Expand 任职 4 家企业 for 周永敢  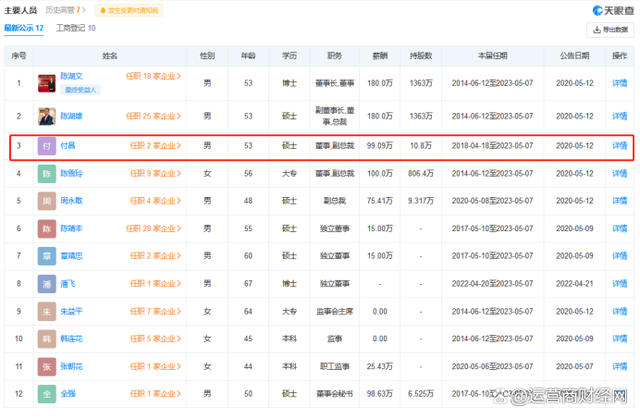[x=156, y=201]
